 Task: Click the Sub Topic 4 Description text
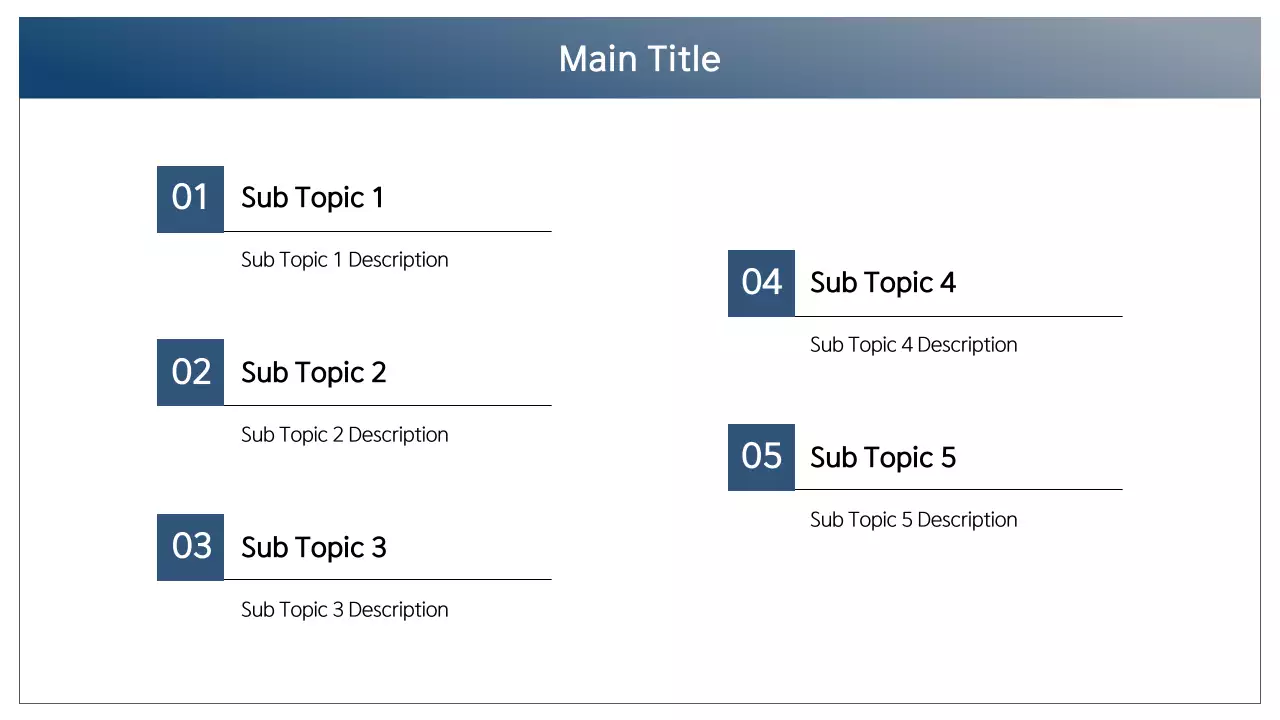click(x=913, y=345)
